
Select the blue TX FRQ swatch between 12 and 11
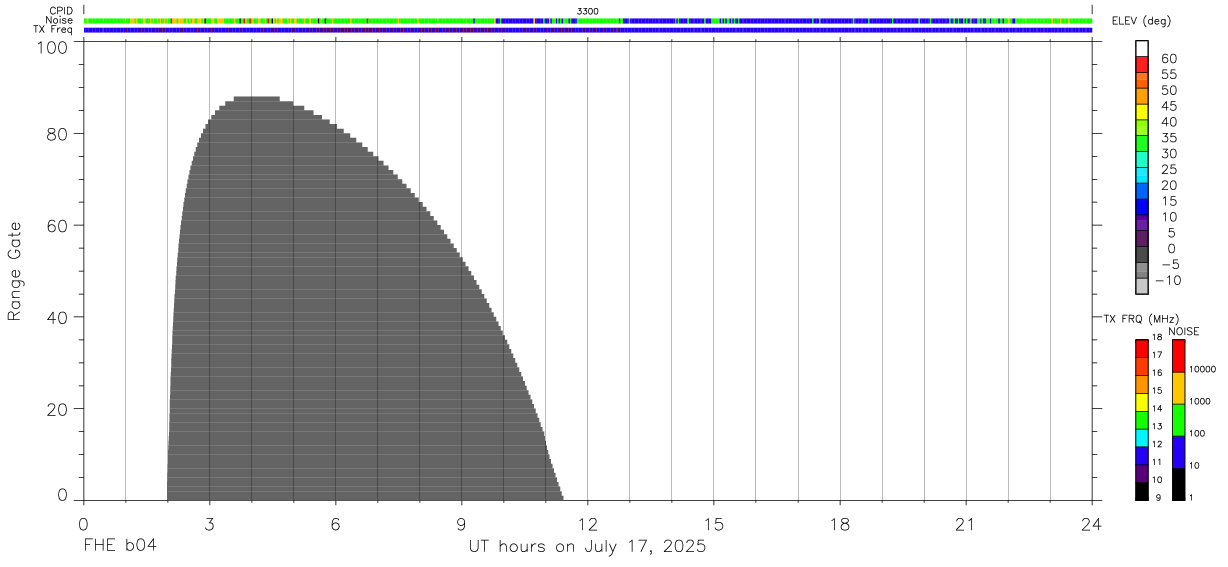click(1142, 456)
